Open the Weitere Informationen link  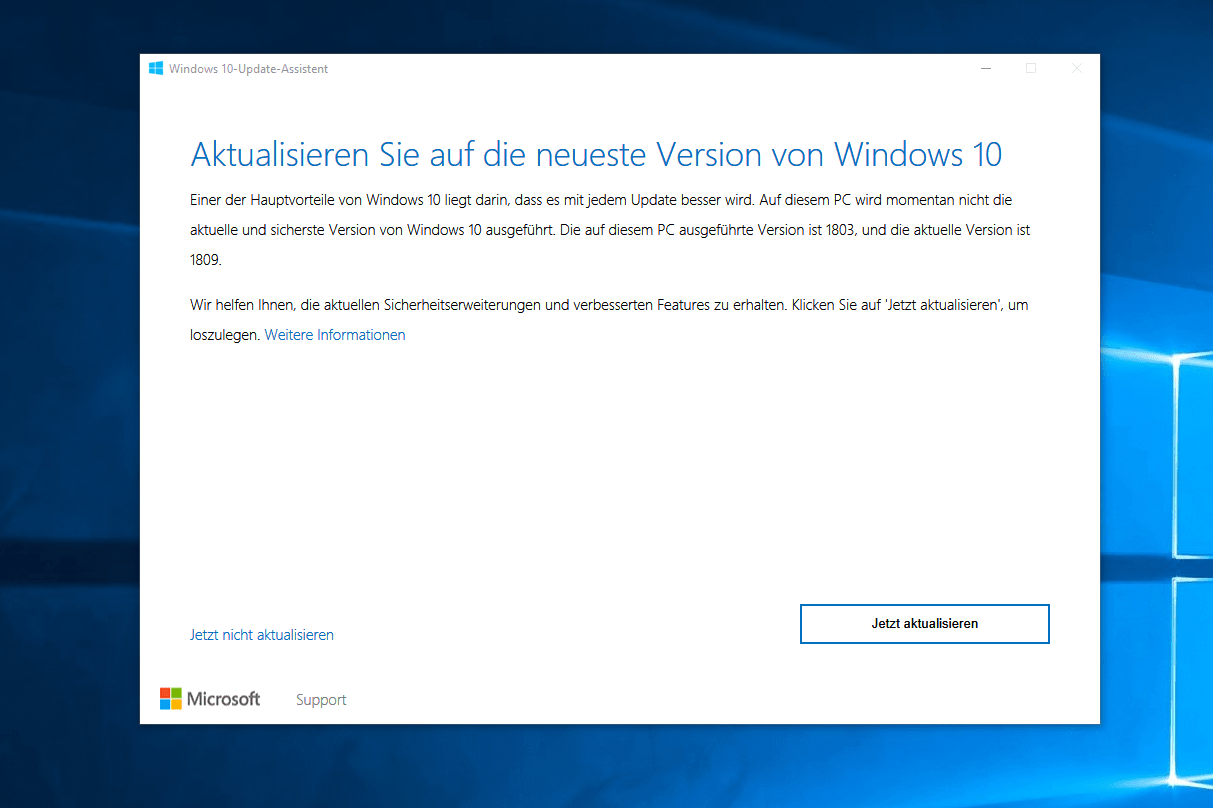[x=335, y=335]
